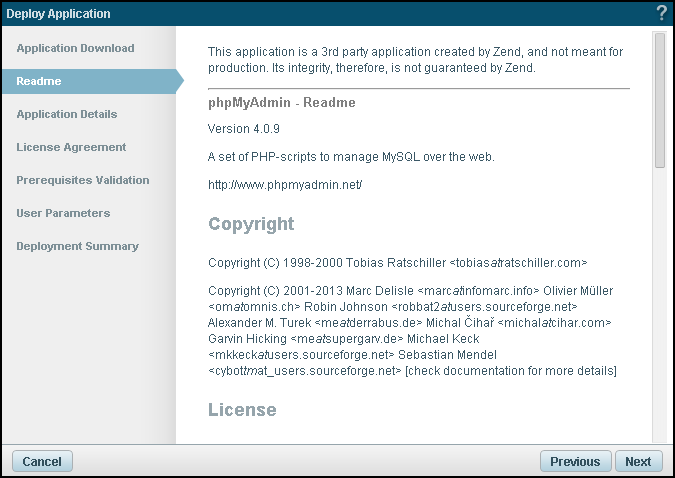Jump to the User Parameters step
Viewport: 675px width, 478px height.
click(63, 213)
